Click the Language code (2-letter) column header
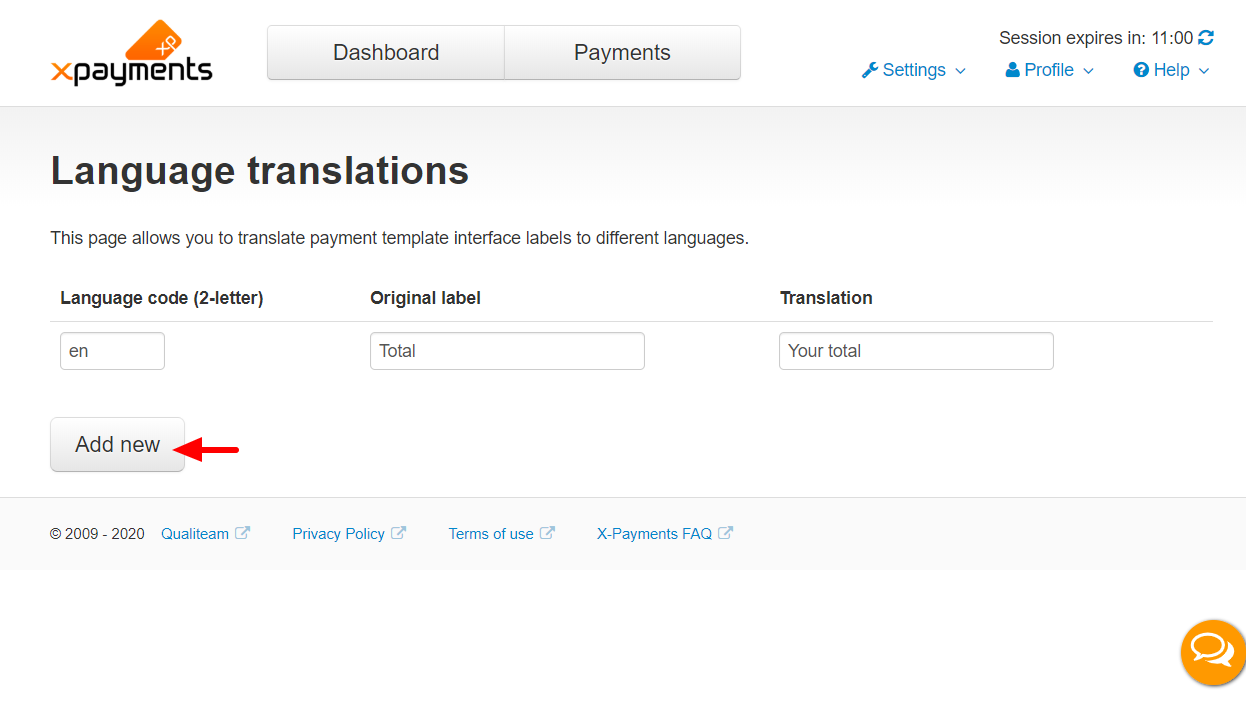 pyautogui.click(x=162, y=298)
